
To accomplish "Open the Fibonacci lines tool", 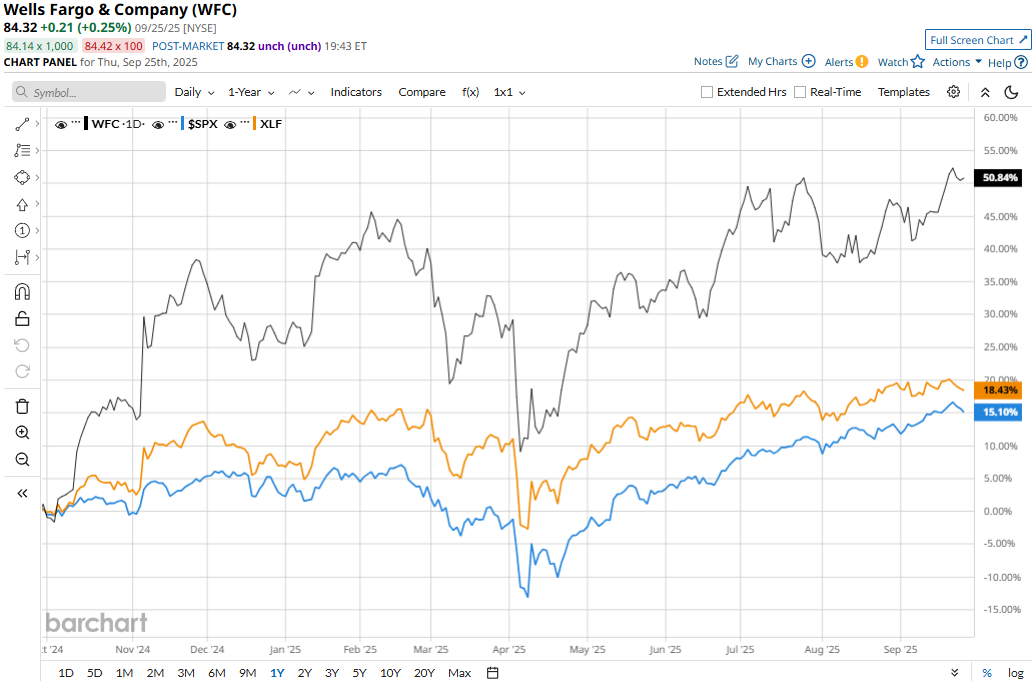I will pos(22,151).
